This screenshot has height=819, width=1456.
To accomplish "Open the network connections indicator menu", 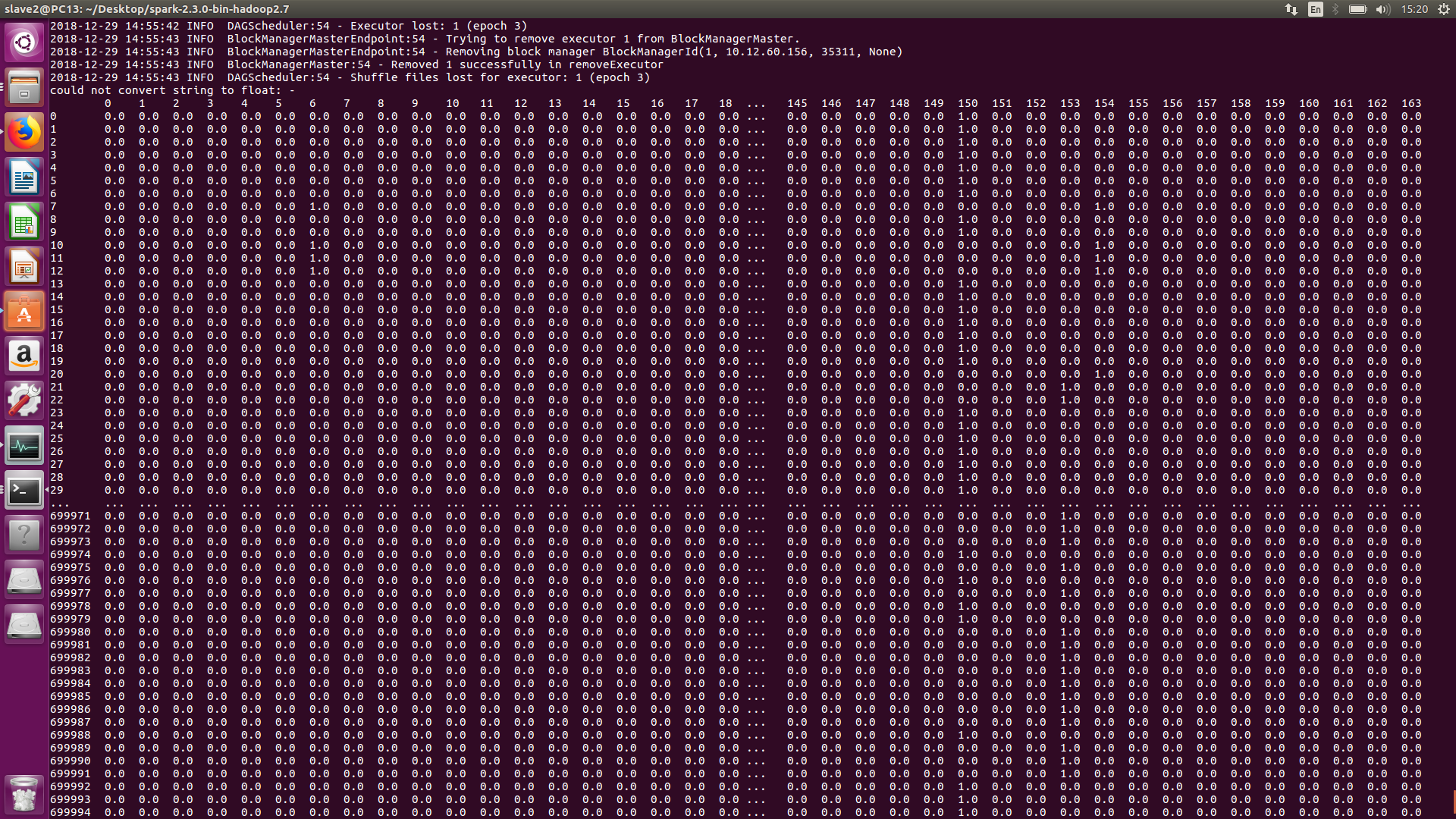I will click(1291, 9).
